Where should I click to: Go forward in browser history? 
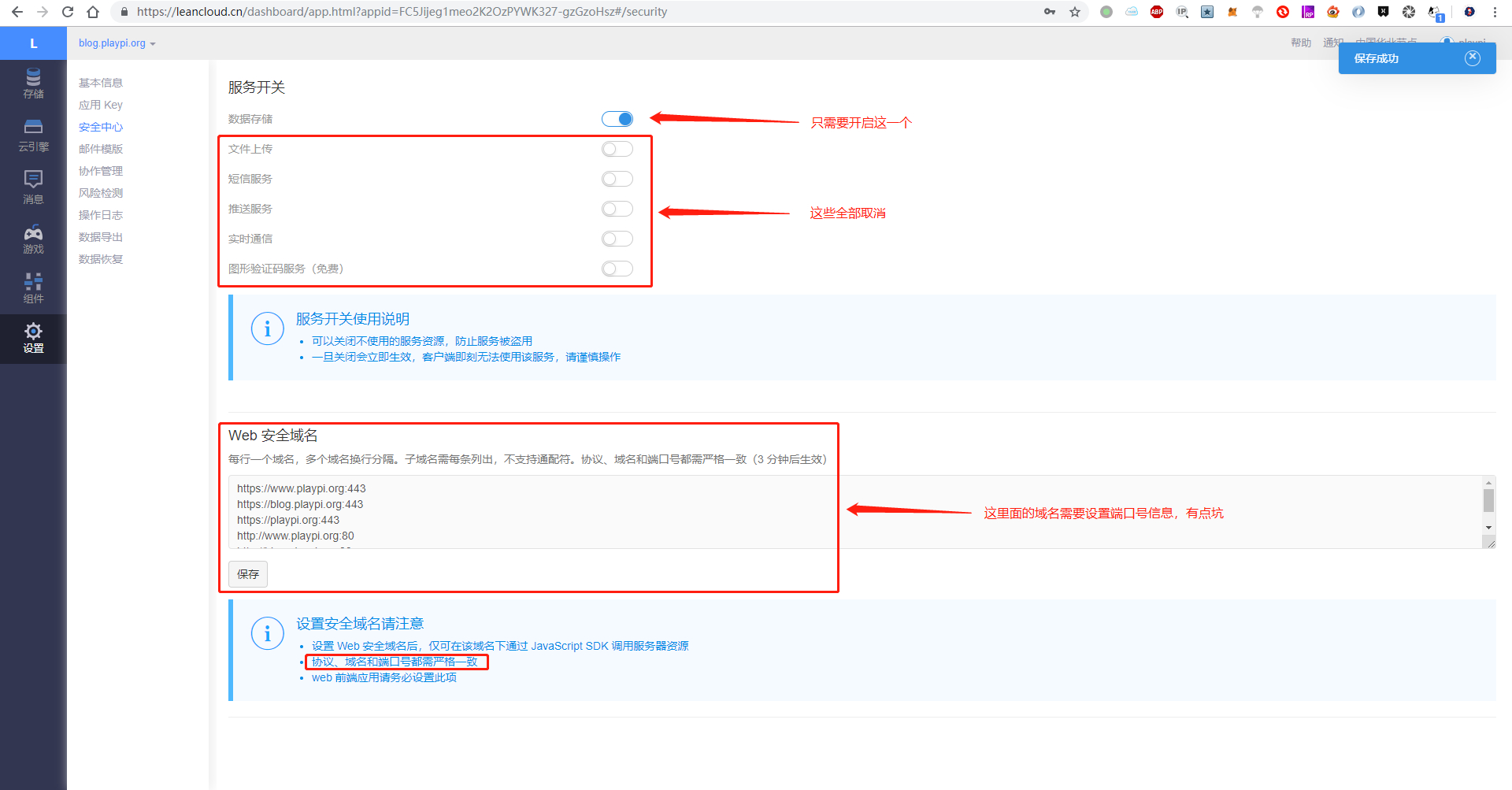click(43, 12)
